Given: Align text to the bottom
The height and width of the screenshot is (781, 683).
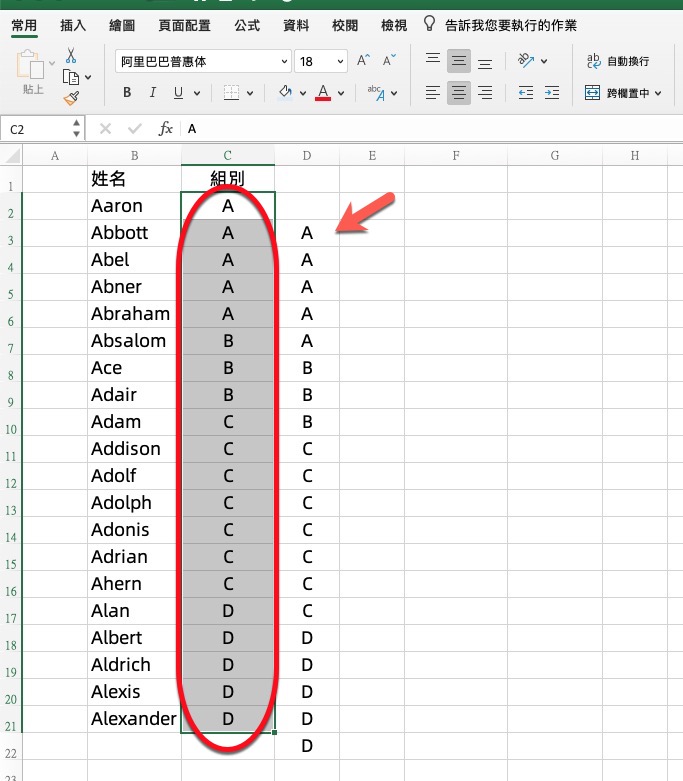Looking at the screenshot, I should coord(485,62).
